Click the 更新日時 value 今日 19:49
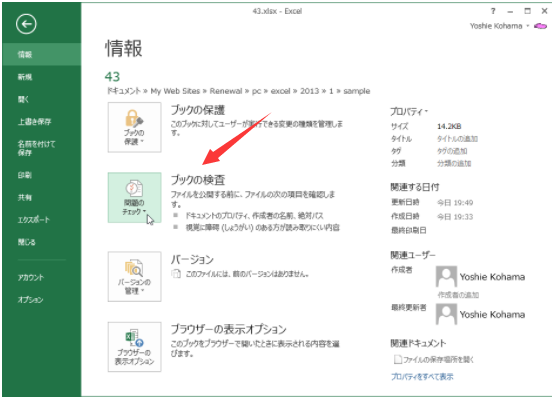The height and width of the screenshot is (399, 552). point(455,202)
